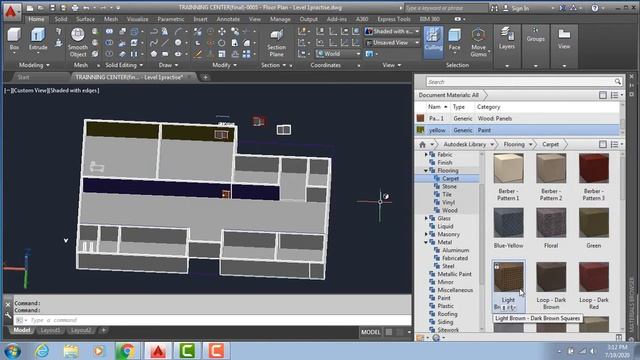Image resolution: width=640 pixels, height=360 pixels.
Task: Select the Loop - Dark Brown material
Action: [x=551, y=285]
